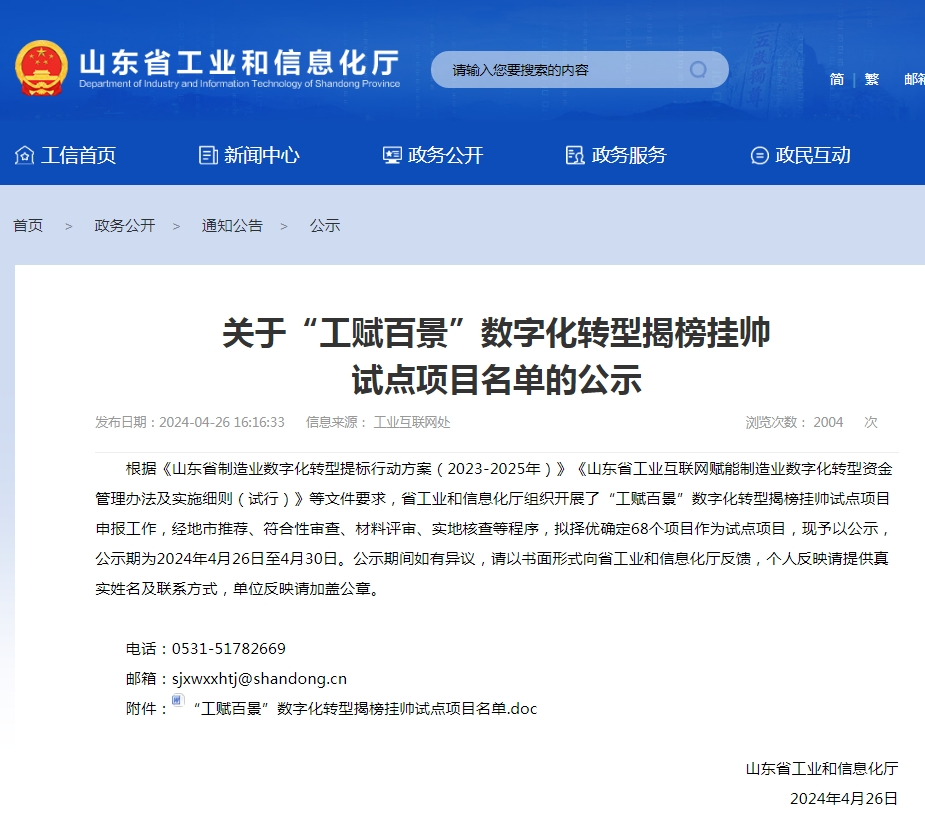This screenshot has height=828, width=925.
Task: Click the magnifier search icon
Action: coord(698,70)
